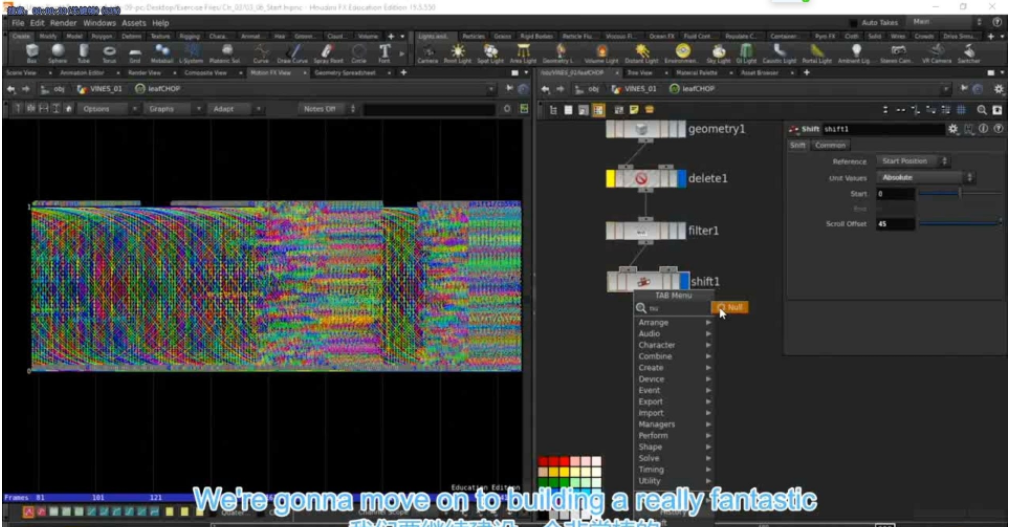Select the Draw Curve shelf tool

[293, 53]
